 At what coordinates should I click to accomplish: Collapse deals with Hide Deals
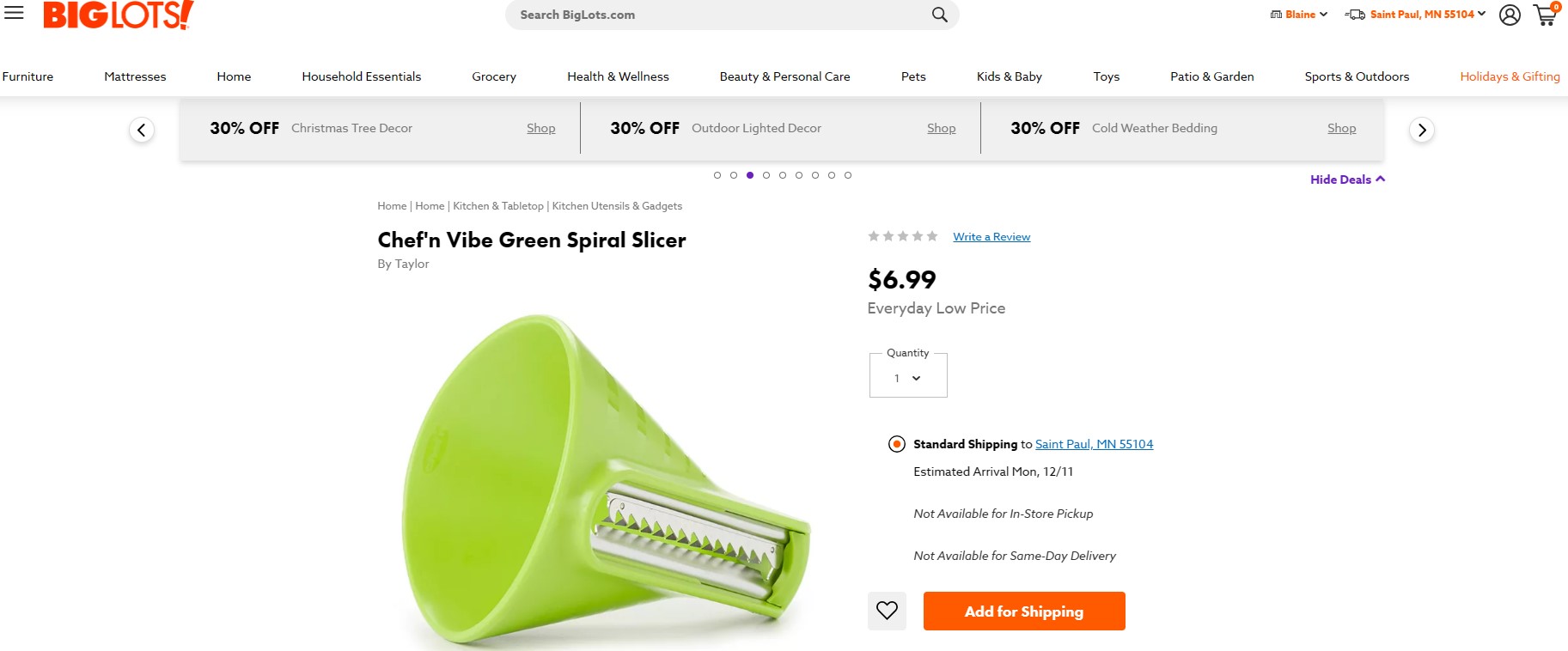pyautogui.click(x=1346, y=179)
